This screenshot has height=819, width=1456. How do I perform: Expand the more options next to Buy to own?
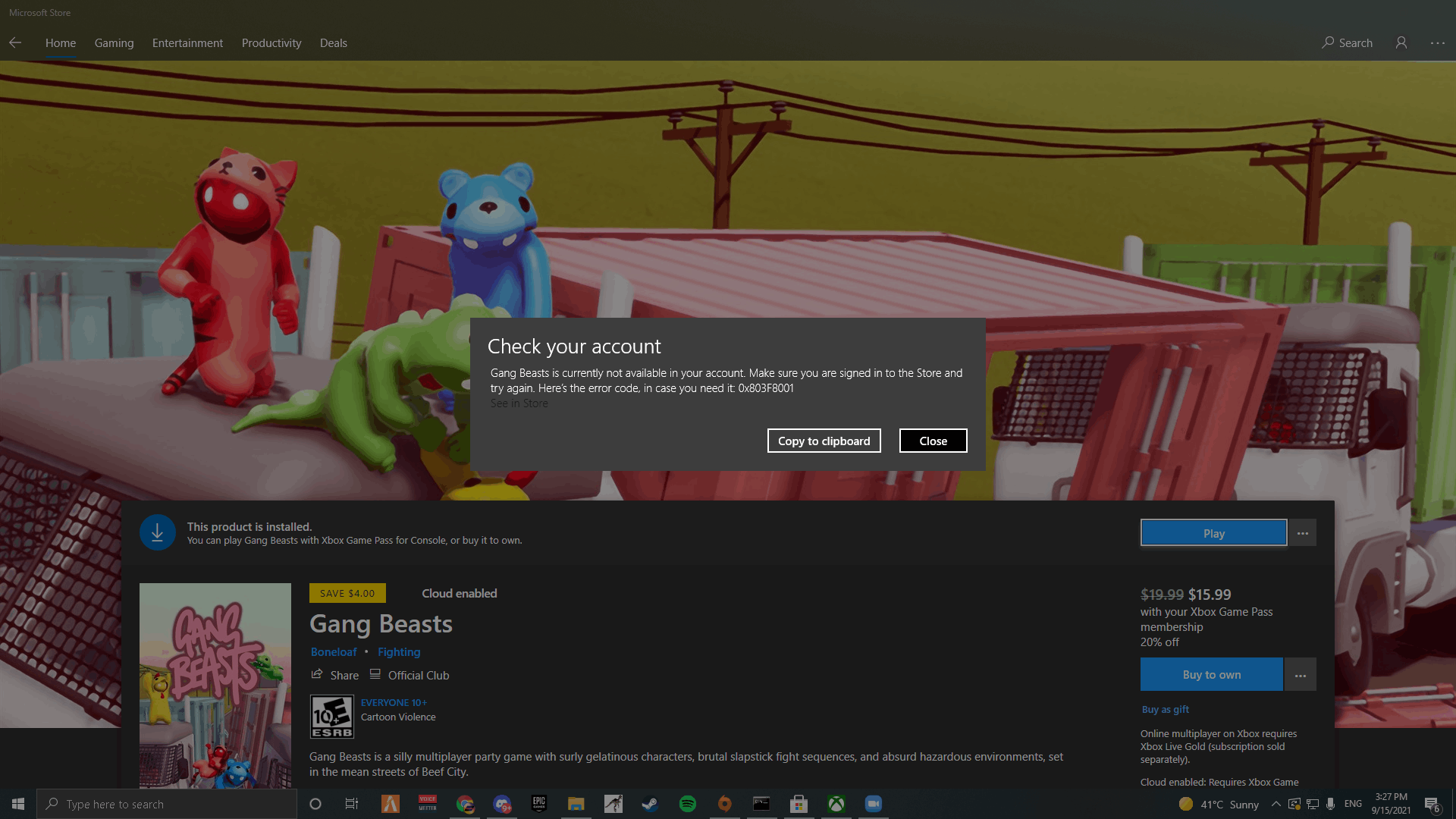point(1301,674)
